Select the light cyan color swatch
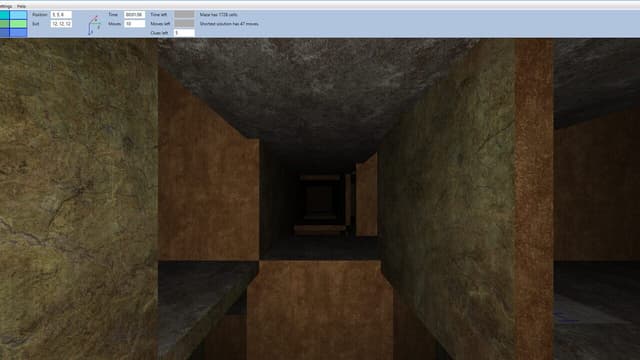 (18, 15)
